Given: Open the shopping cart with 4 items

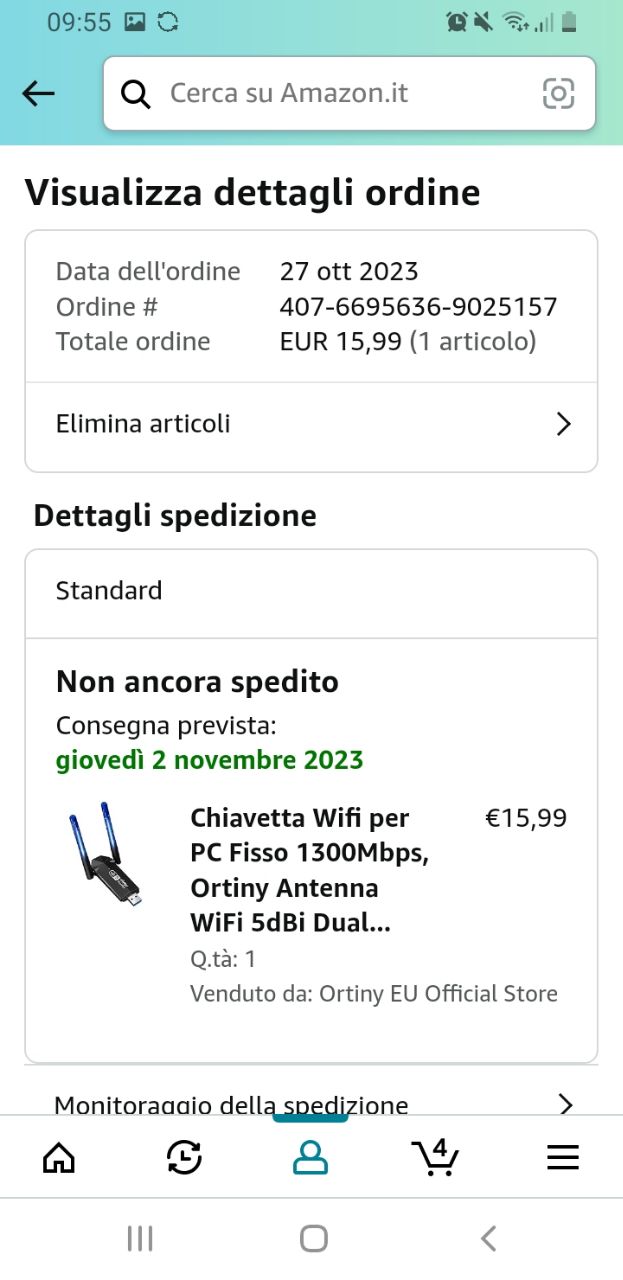Looking at the screenshot, I should click(436, 1158).
